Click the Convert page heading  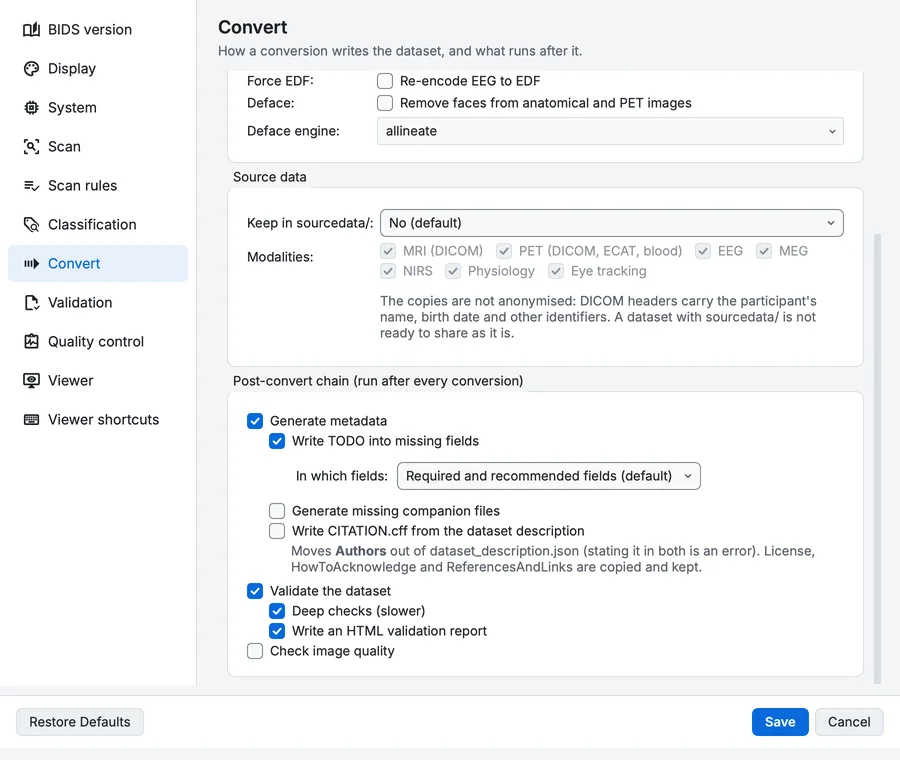pos(253,27)
